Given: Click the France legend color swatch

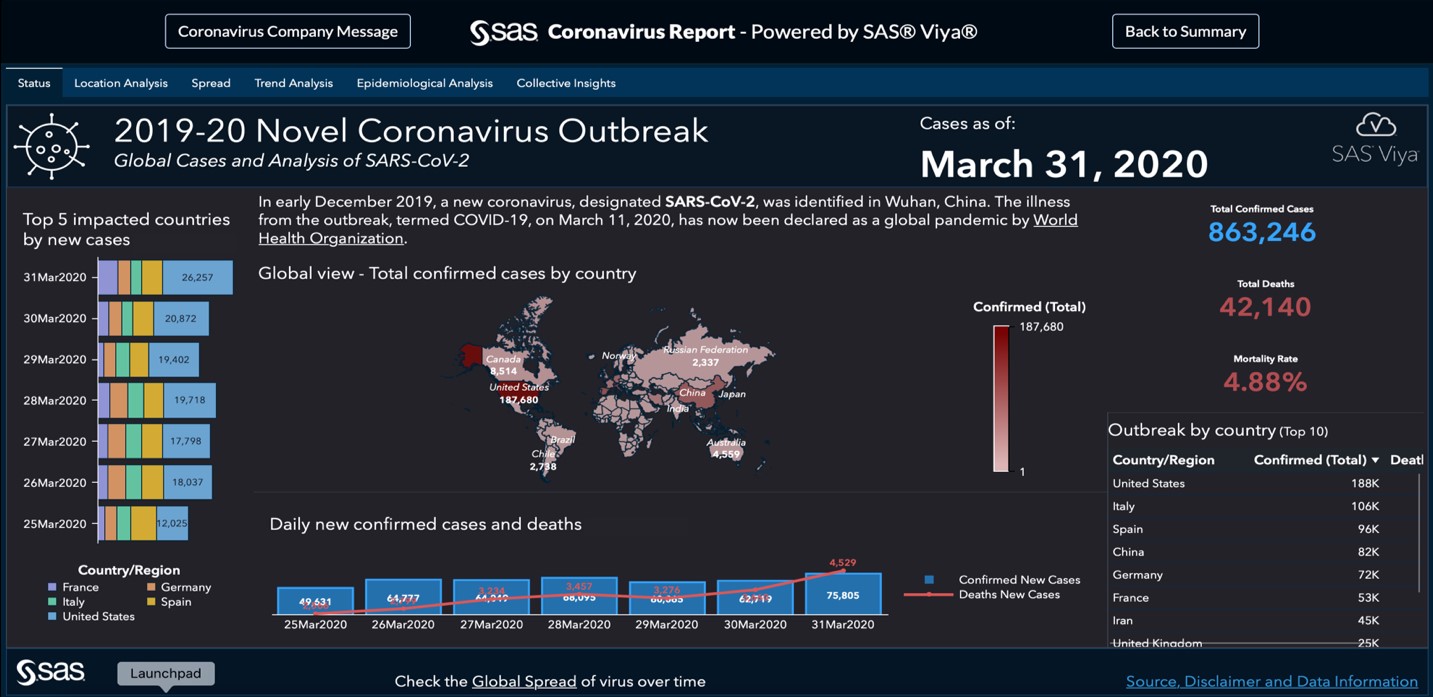Looking at the screenshot, I should (x=52, y=587).
